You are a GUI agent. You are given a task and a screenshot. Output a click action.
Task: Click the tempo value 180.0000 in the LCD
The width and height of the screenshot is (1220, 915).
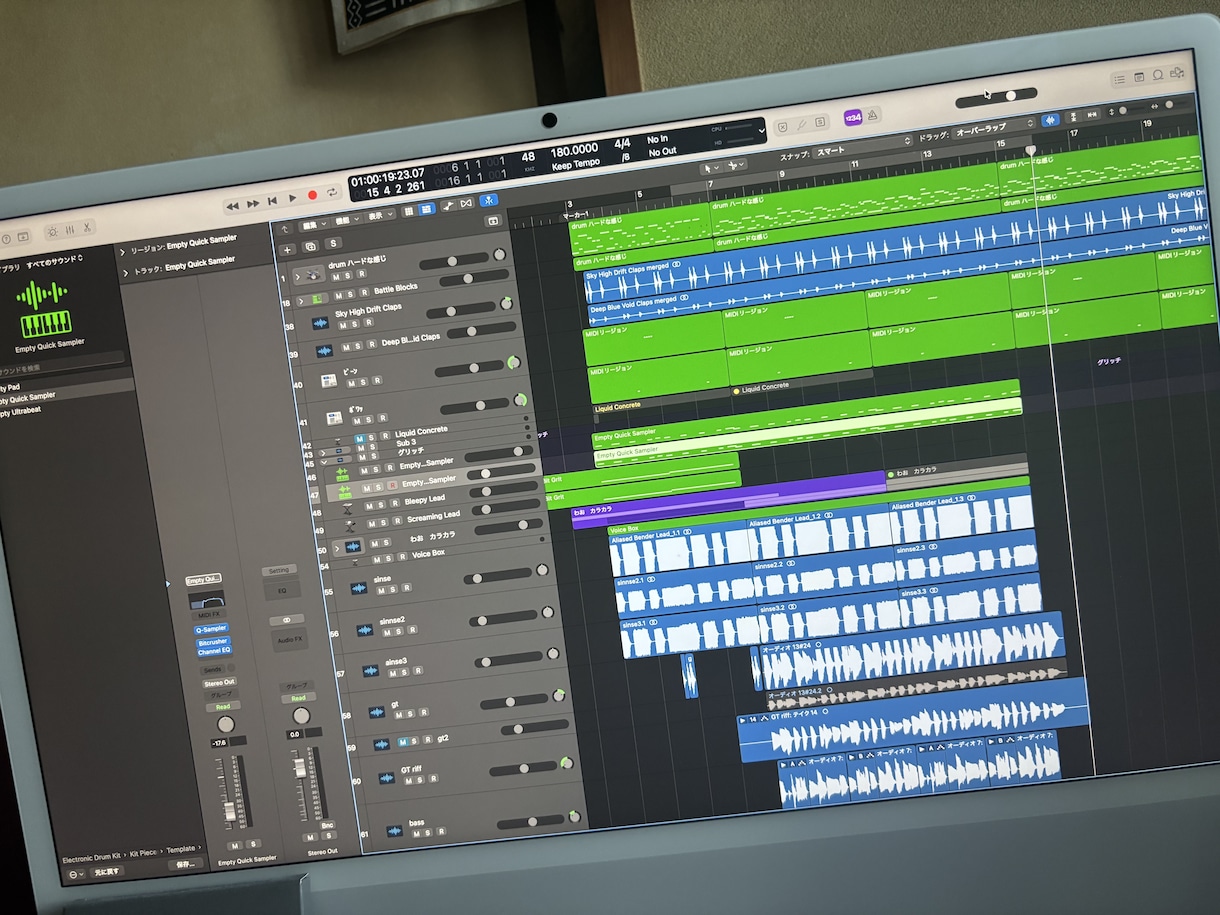tap(575, 151)
